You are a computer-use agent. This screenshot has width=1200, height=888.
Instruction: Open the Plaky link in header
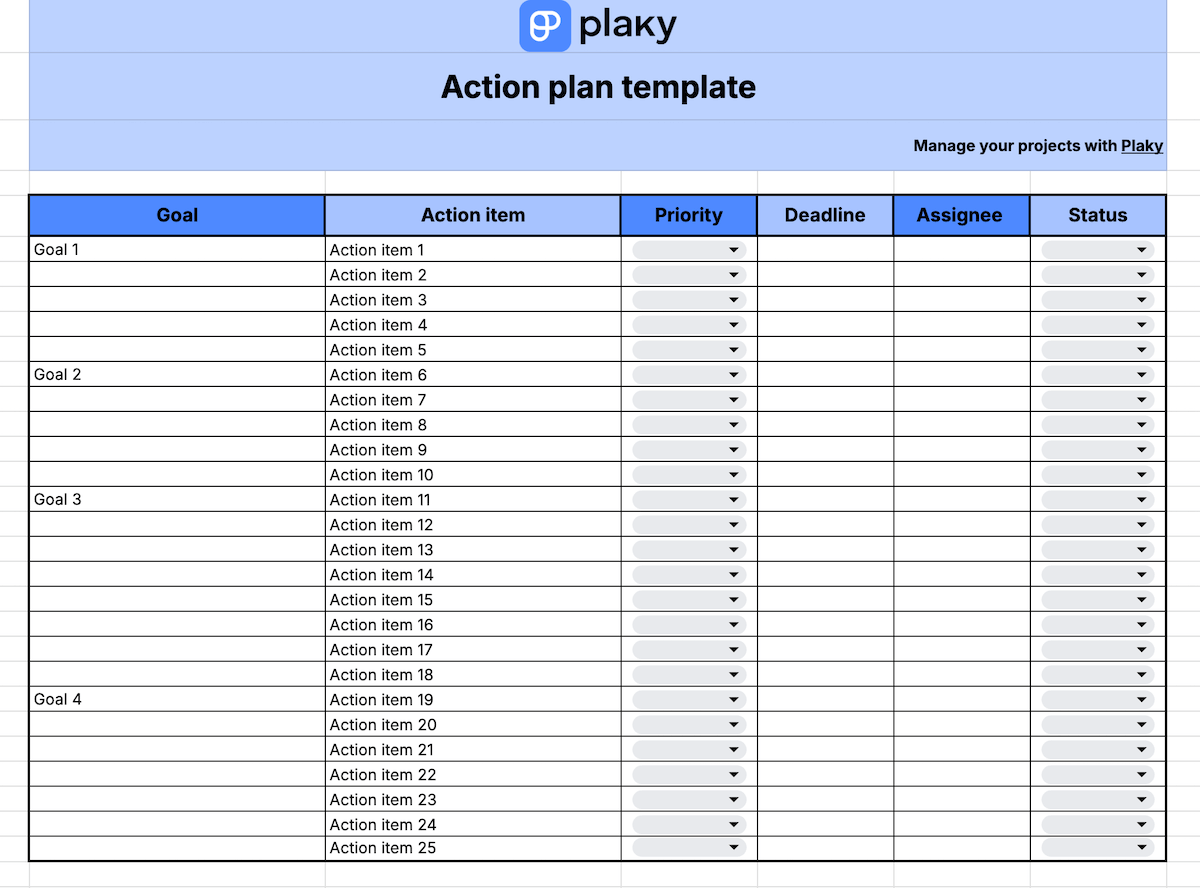1141,146
